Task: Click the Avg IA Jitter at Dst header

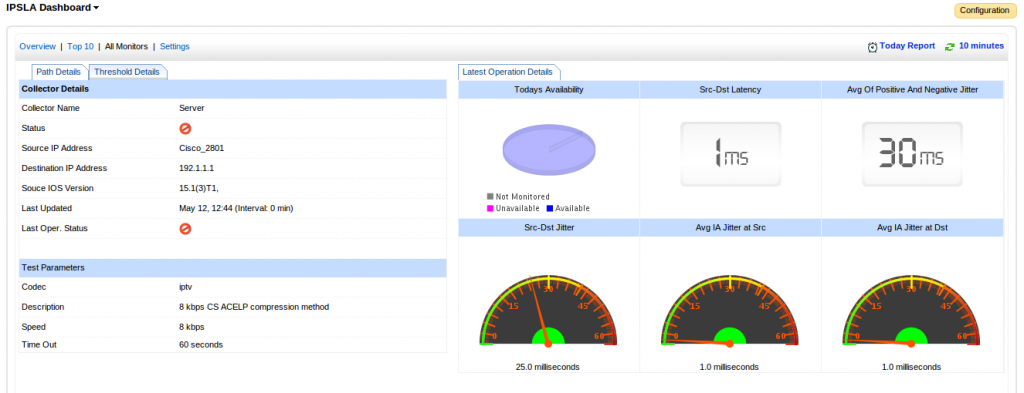Action: [912, 227]
